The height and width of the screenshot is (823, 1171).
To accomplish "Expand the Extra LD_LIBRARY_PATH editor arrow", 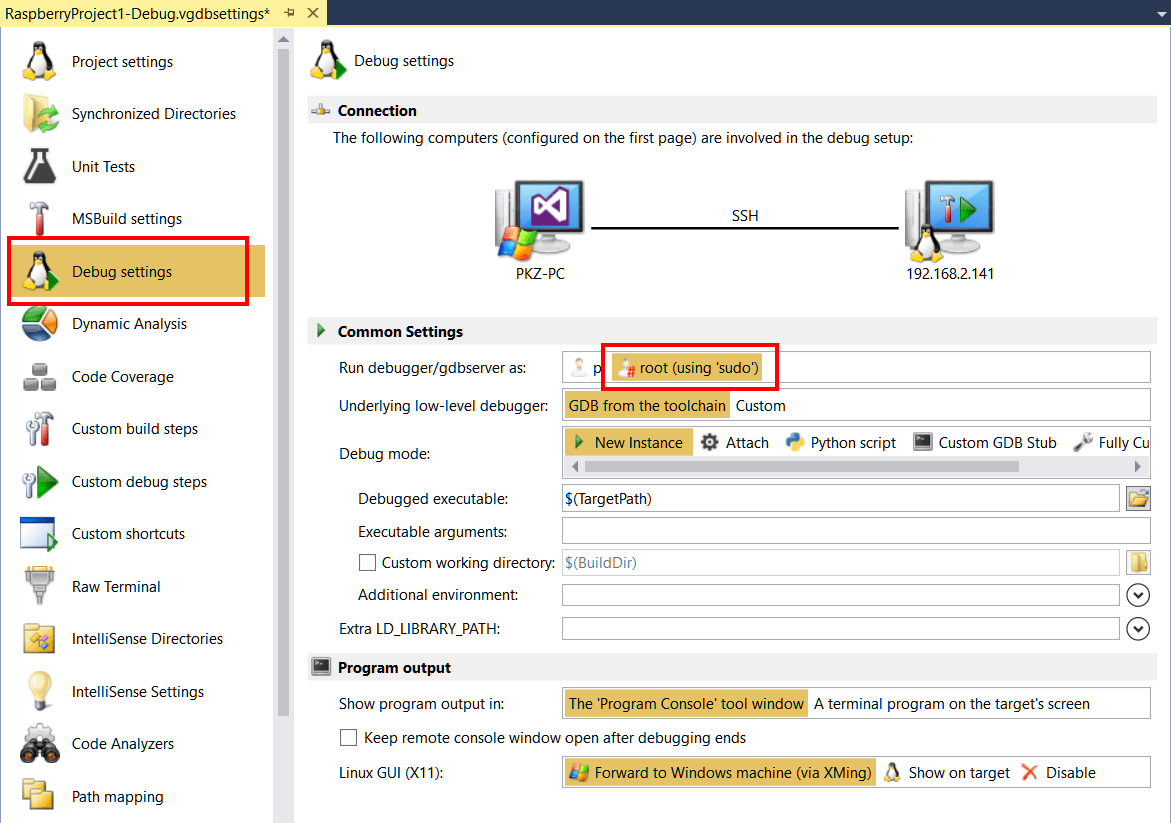I will [x=1137, y=629].
